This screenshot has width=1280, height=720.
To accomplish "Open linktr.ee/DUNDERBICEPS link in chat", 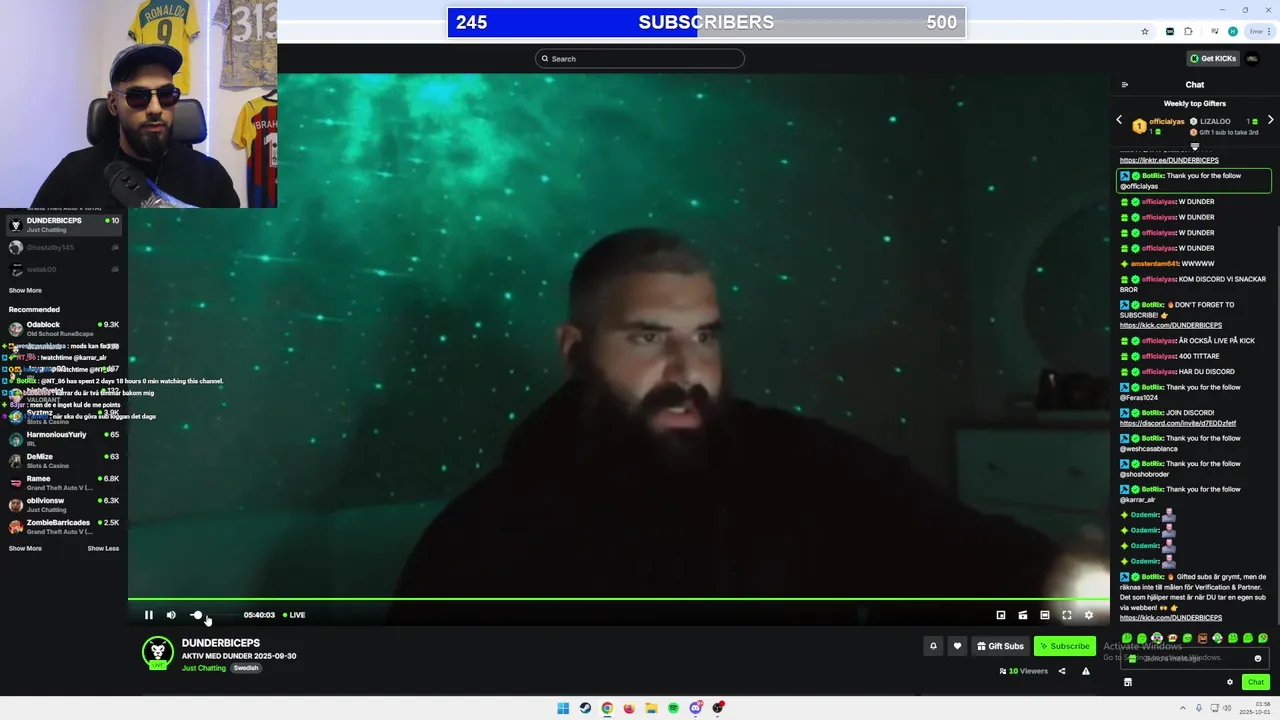I will (1169, 160).
